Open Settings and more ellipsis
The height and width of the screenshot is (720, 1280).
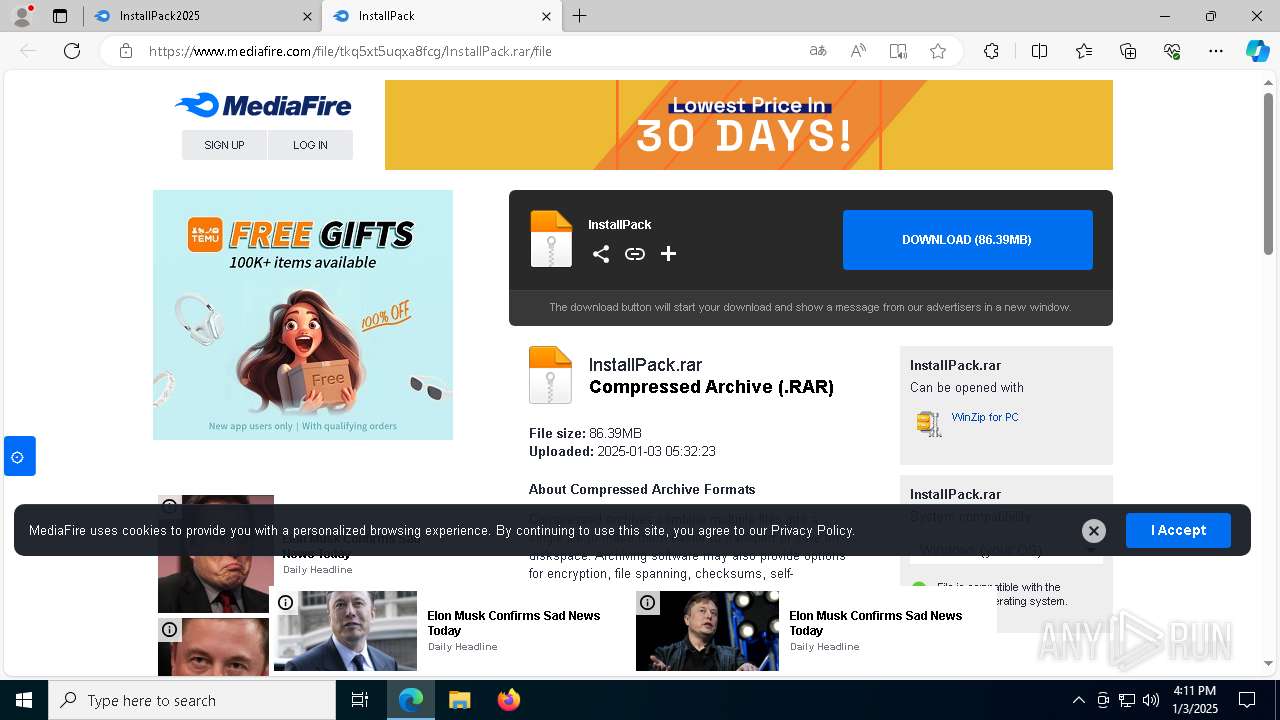click(1216, 51)
